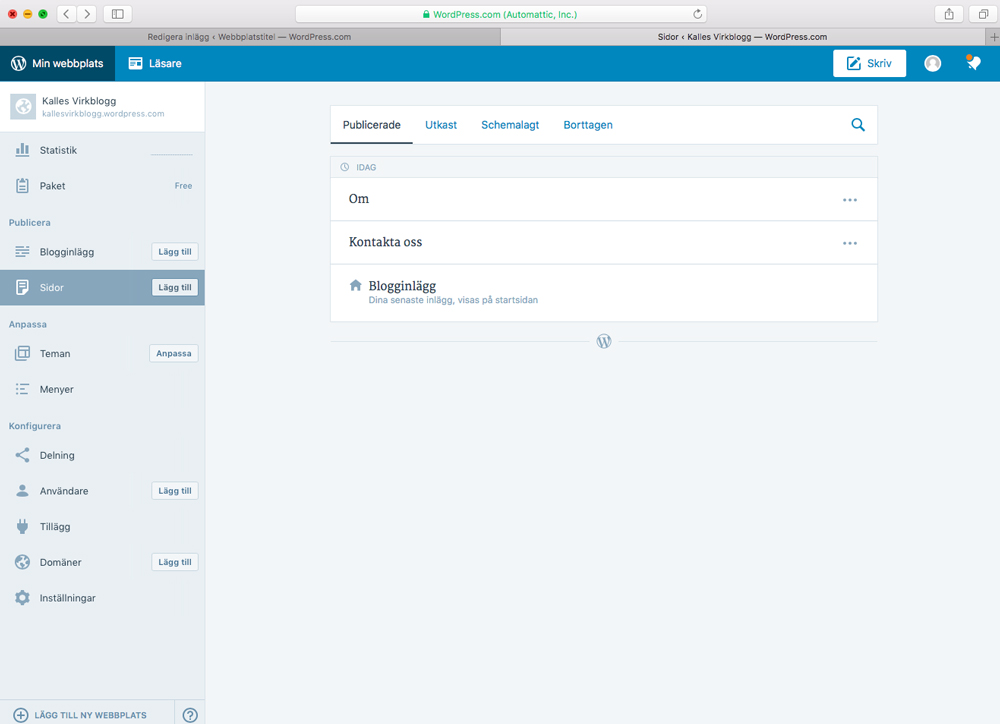Viewport: 1000px width, 724px height.
Task: Expand options menu for the Om page
Action: point(849,200)
